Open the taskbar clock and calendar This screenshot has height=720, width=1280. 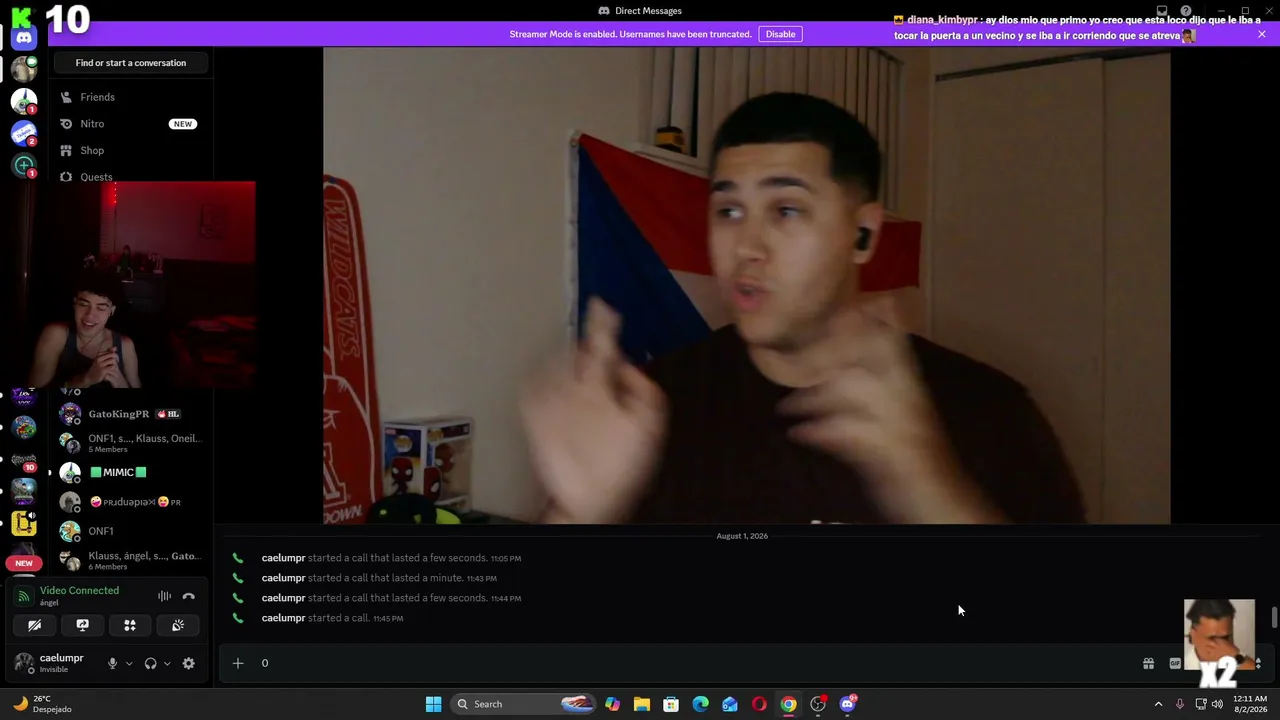click(1250, 704)
